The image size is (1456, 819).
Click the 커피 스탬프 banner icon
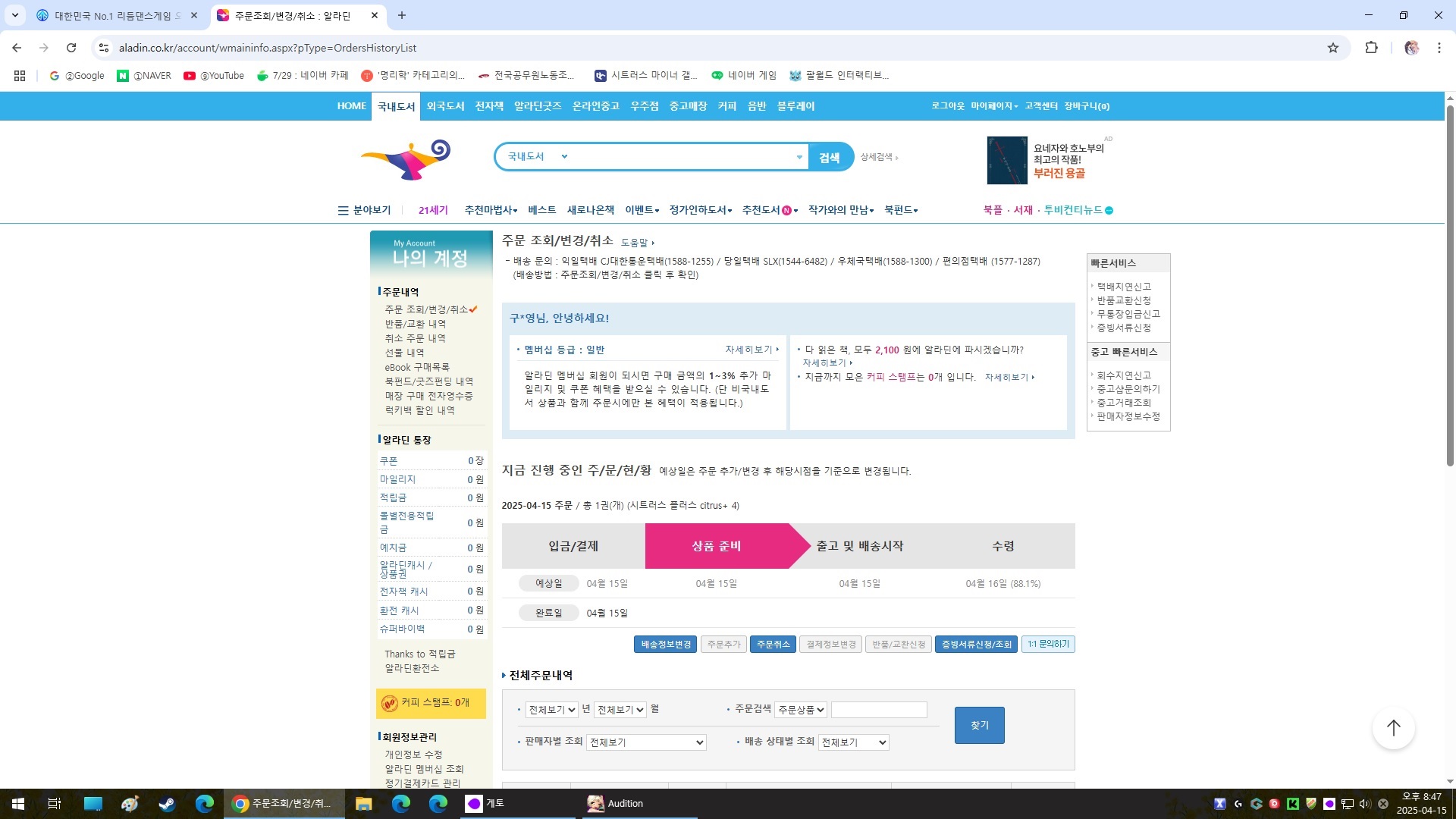pyautogui.click(x=390, y=703)
